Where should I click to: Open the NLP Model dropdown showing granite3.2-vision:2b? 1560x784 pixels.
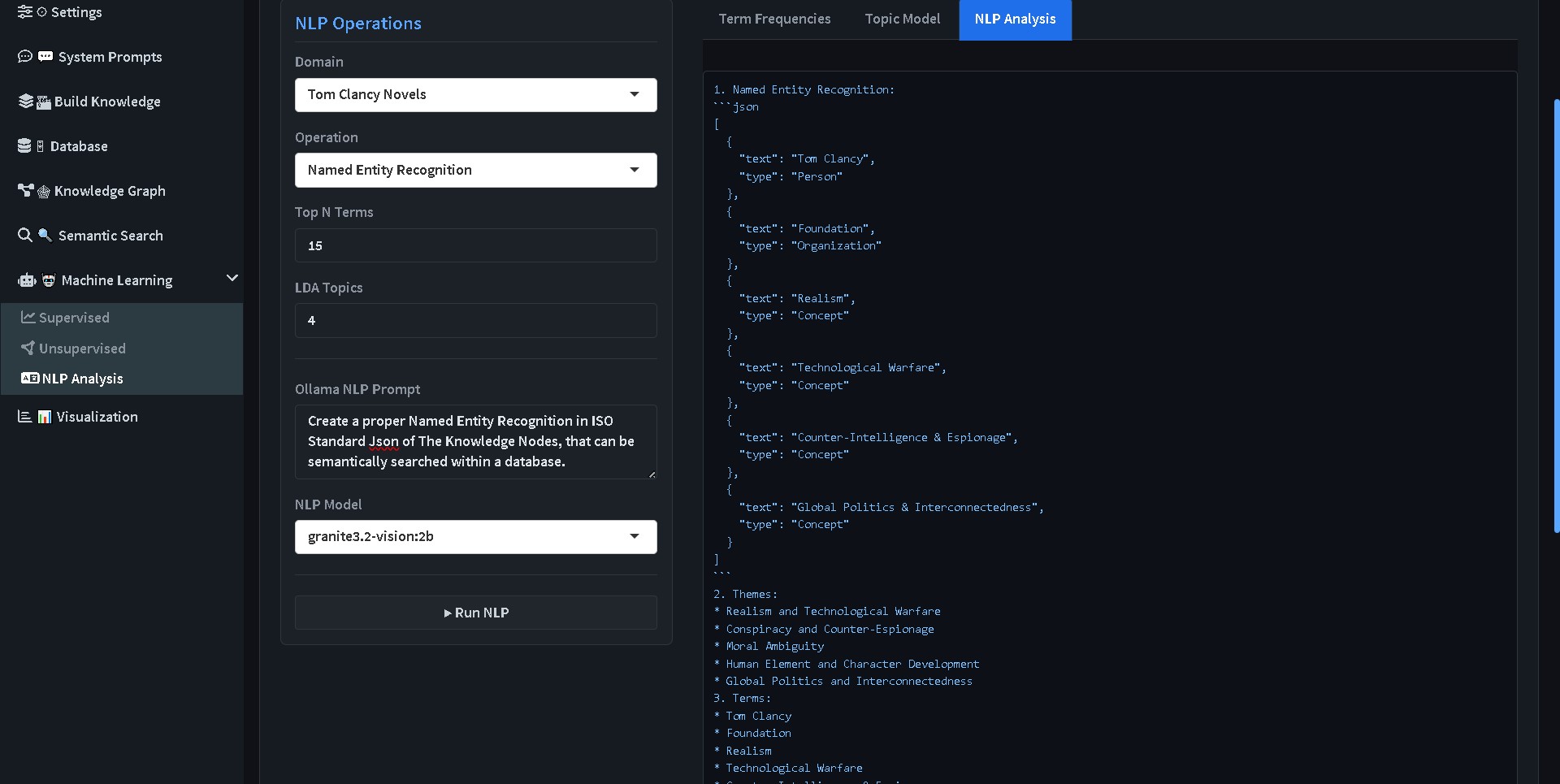click(476, 537)
